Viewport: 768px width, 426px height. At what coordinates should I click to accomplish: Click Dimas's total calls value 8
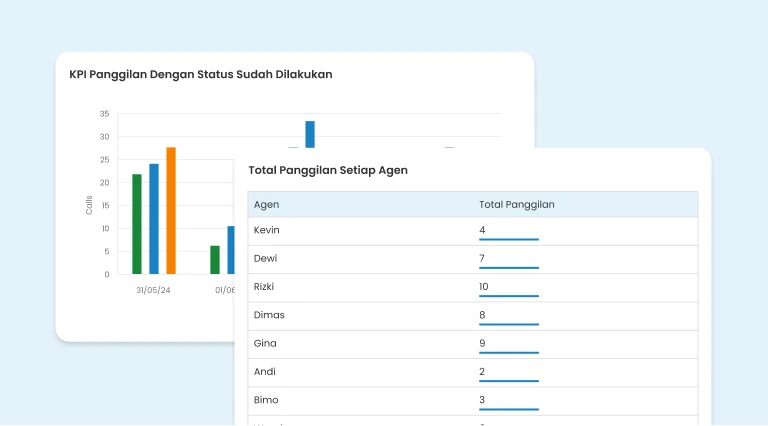(x=483, y=315)
